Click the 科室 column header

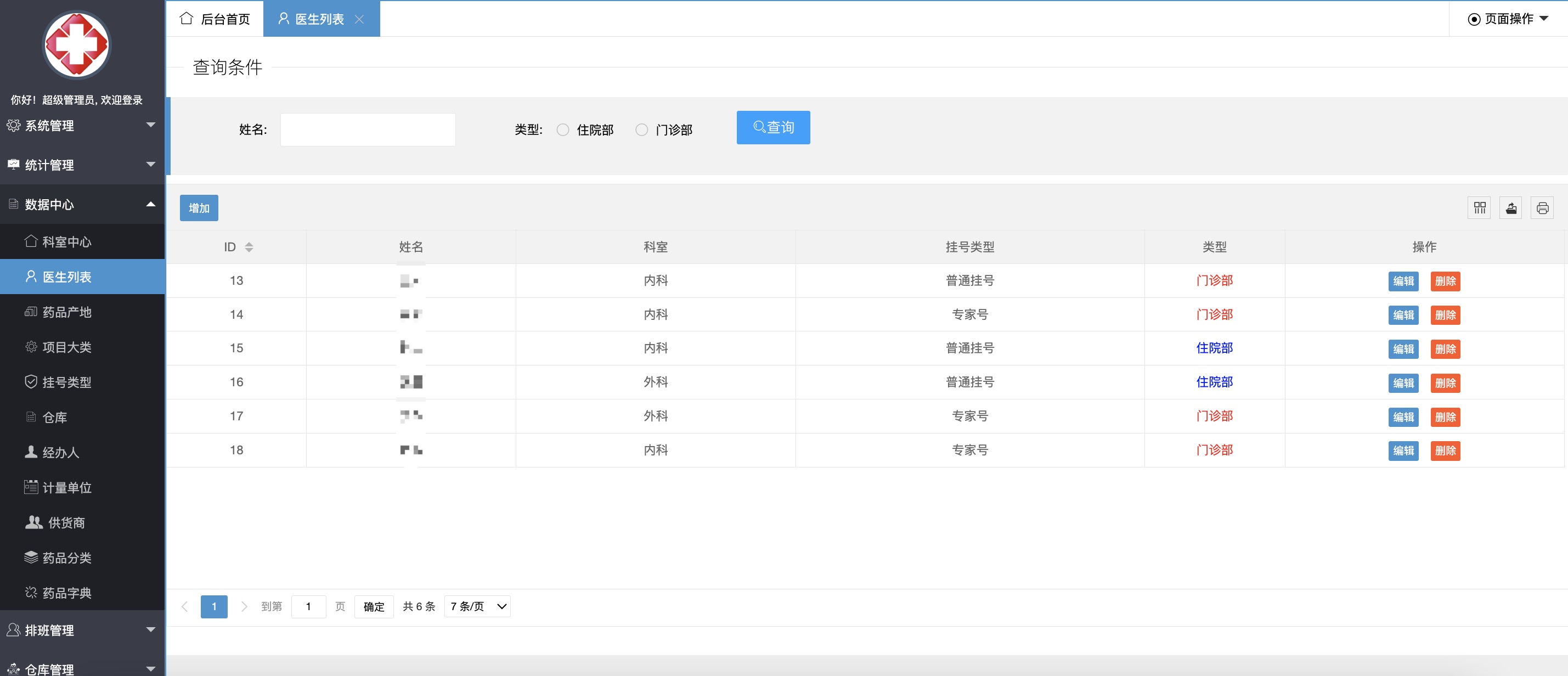(656, 247)
